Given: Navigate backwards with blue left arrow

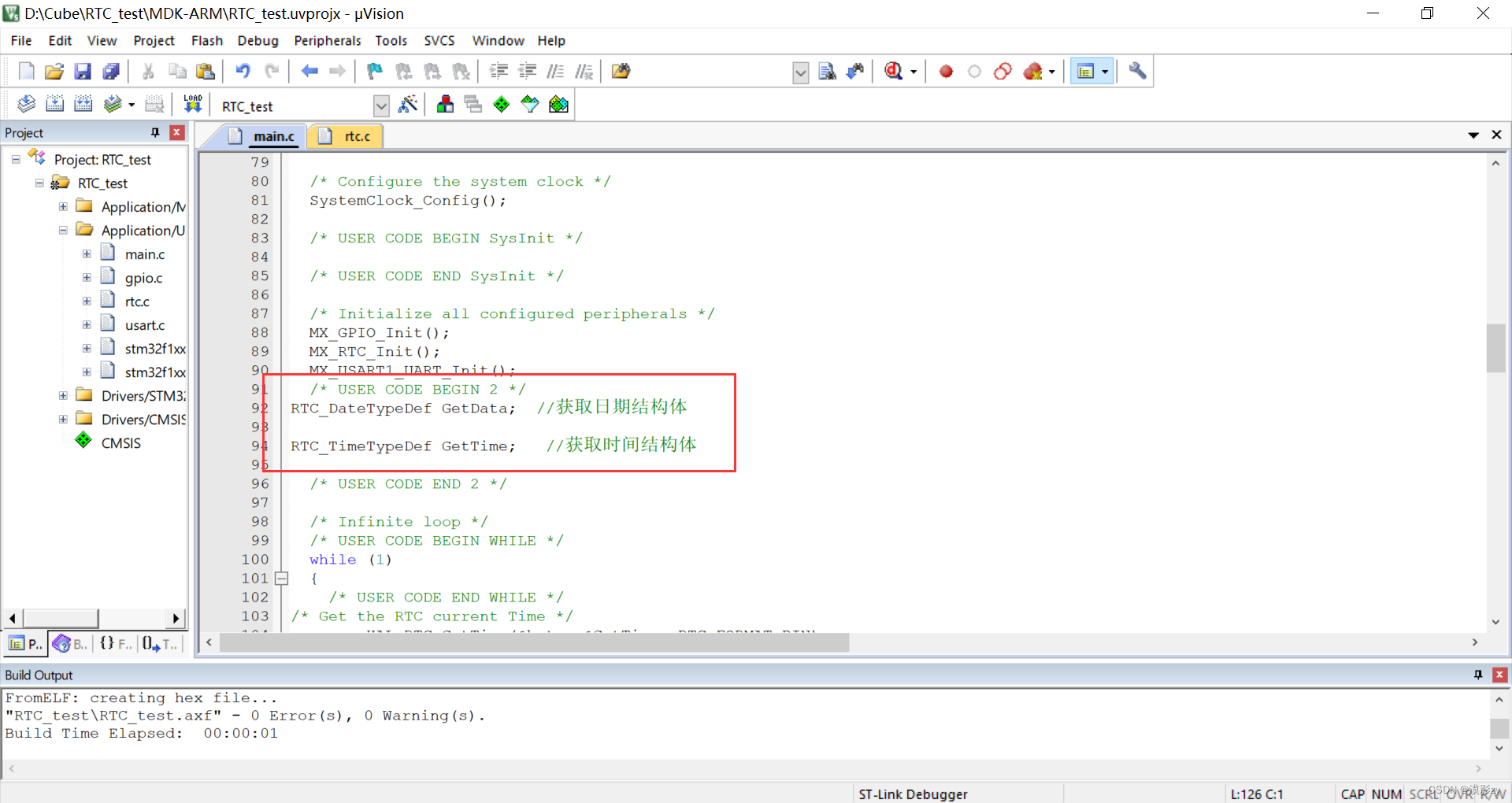Looking at the screenshot, I should point(309,72).
